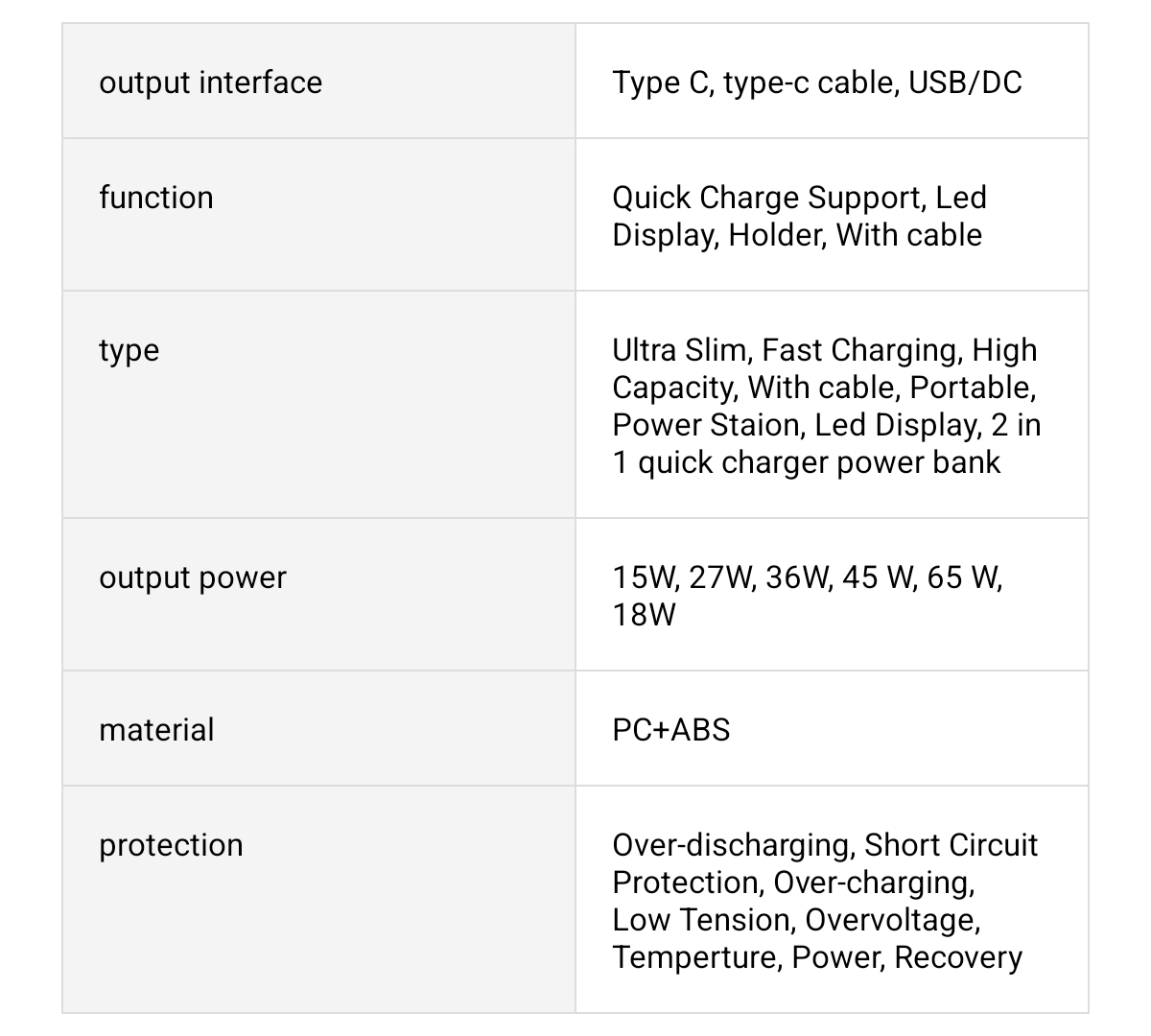
Task: Click 'Capacity, With cable, Portable,' text line
Action: click(x=823, y=388)
